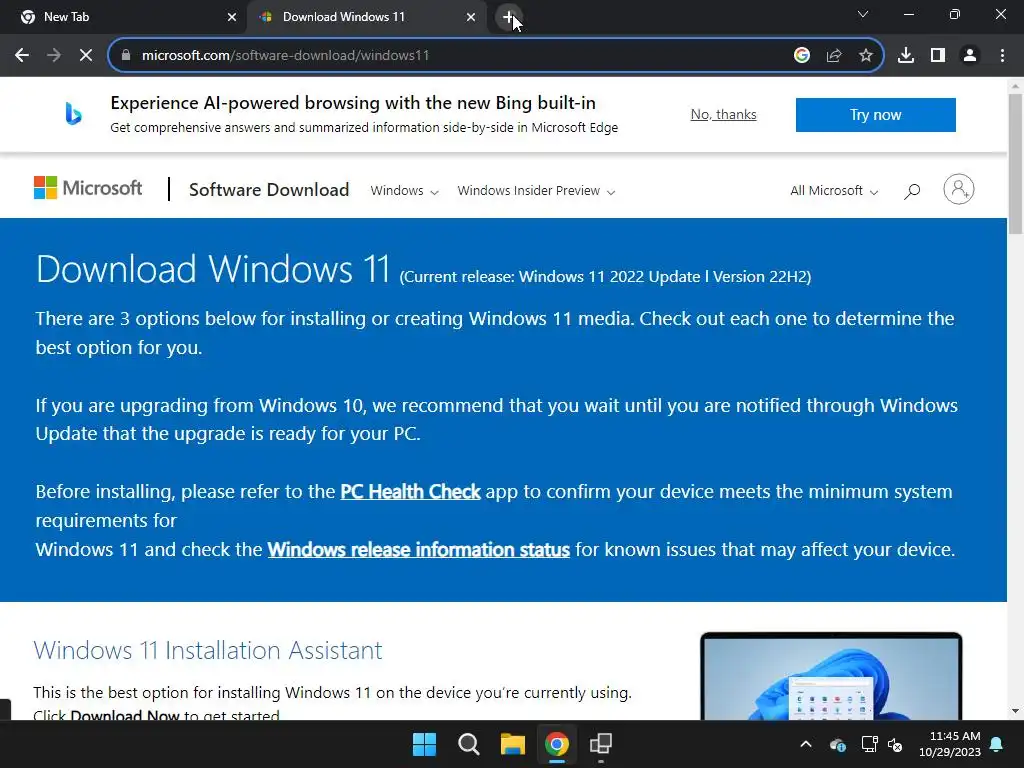Open the taskbar app next to Chrome
The image size is (1024, 768).
click(601, 744)
